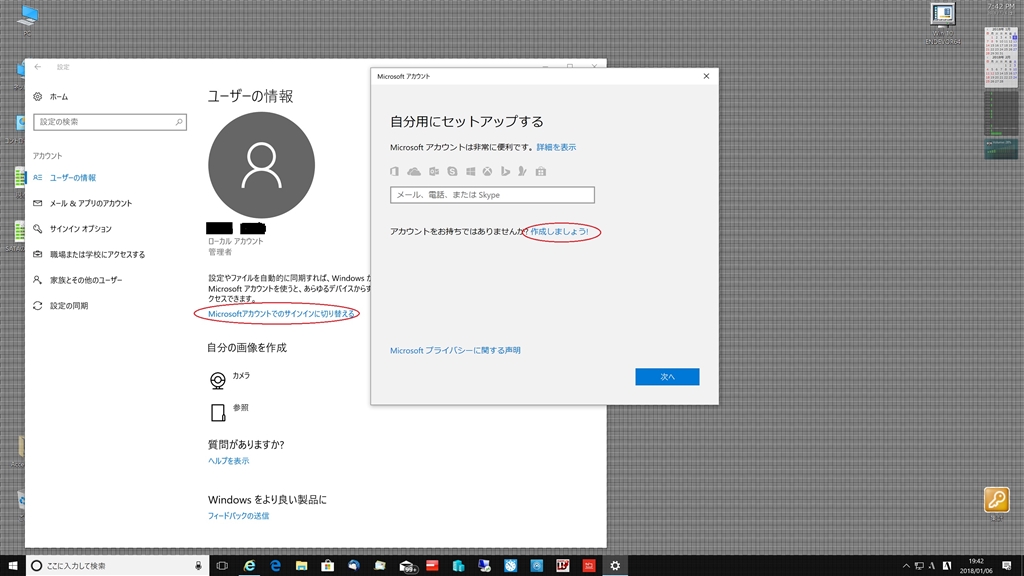Click the Bing icon in the dialog
The width and height of the screenshot is (1024, 576).
505,171
